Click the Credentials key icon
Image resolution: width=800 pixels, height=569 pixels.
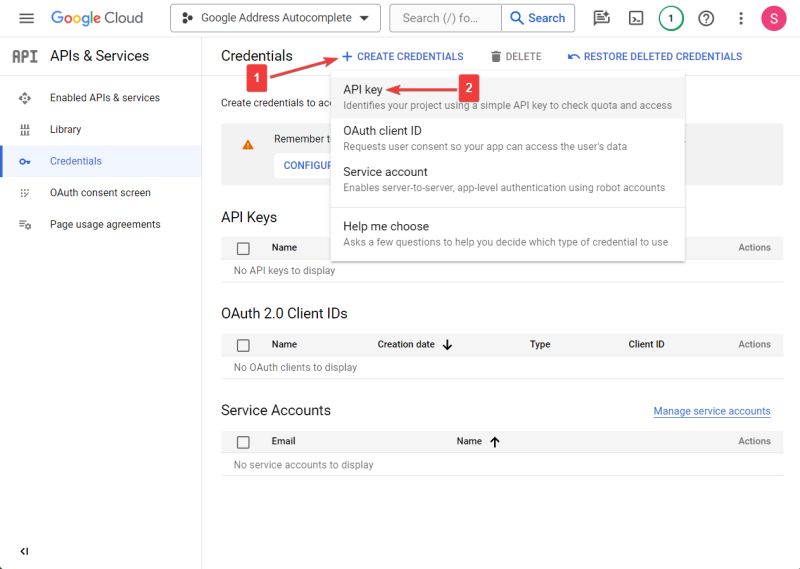pyautogui.click(x=24, y=161)
